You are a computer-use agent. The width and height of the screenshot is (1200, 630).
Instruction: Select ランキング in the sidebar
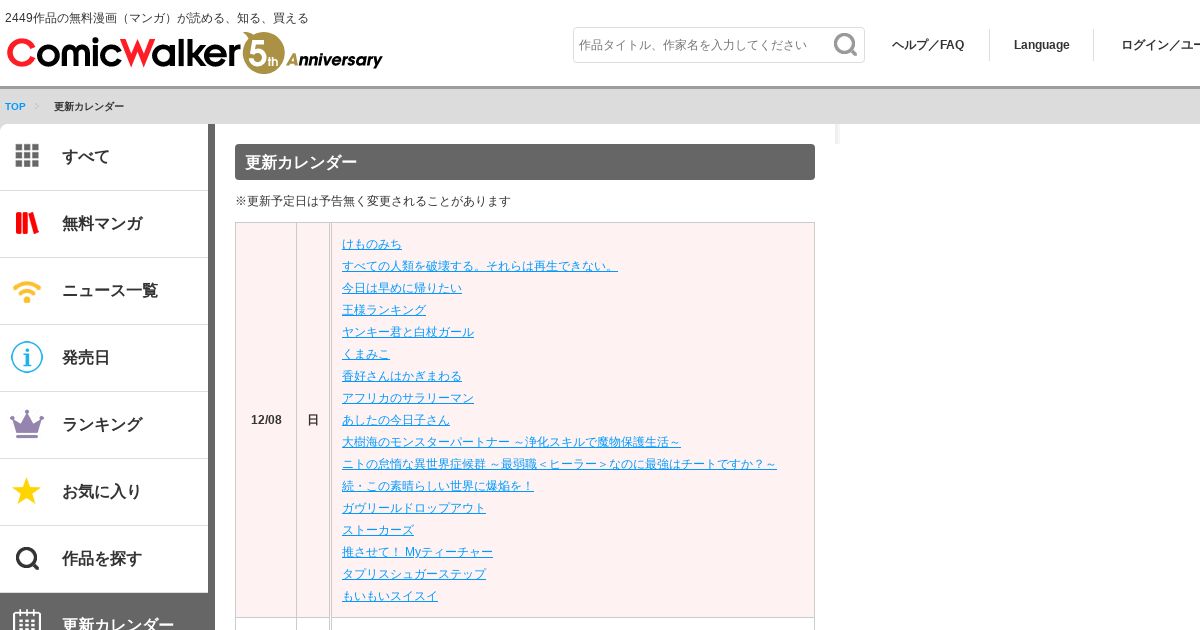click(104, 425)
